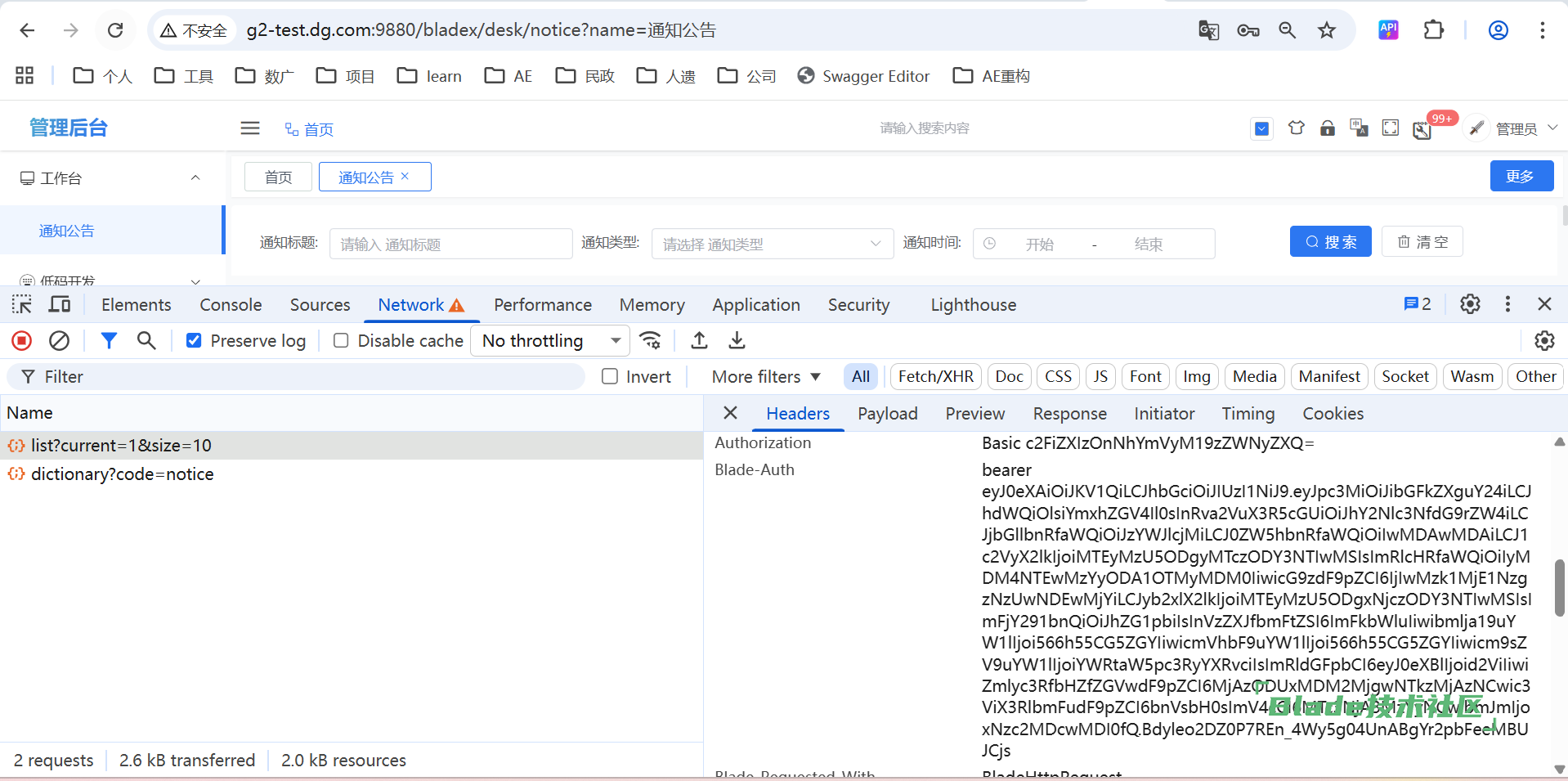Expand the More filters dropdown
This screenshot has height=781, width=1568.
click(765, 377)
